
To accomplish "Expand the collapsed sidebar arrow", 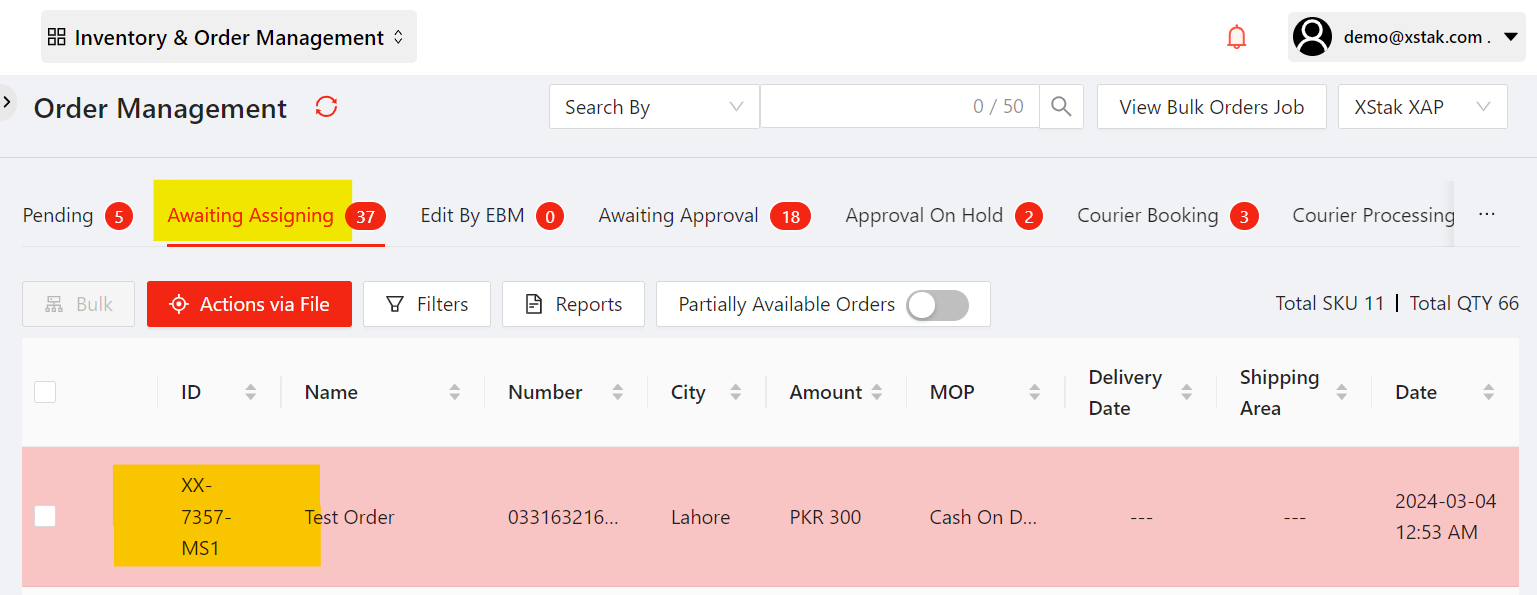I will (x=7, y=101).
